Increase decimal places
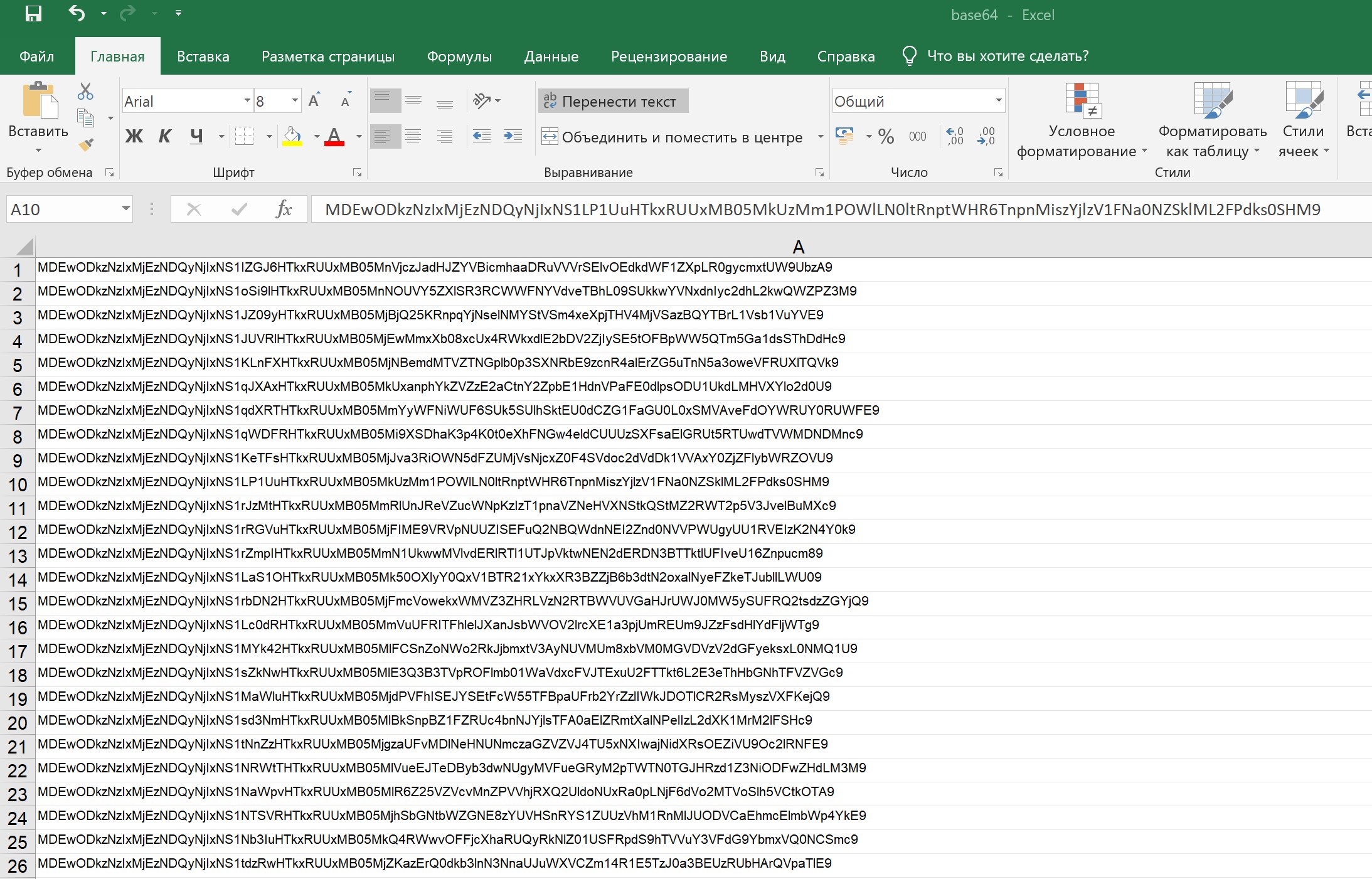Viewport: 1372px width, 879px height. [954, 136]
